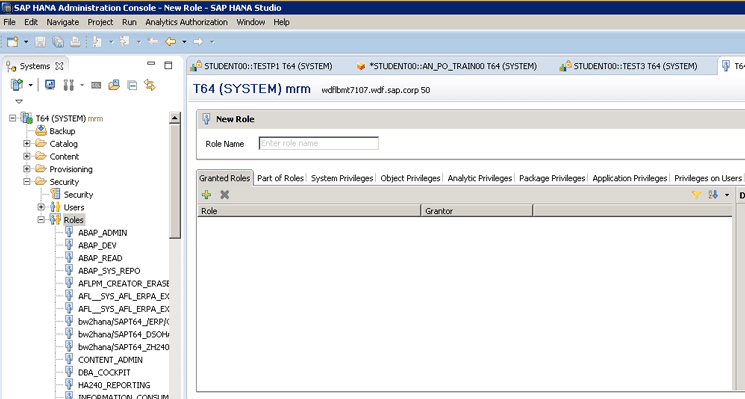
Task: Close the Systems view tab
Action: click(x=59, y=66)
